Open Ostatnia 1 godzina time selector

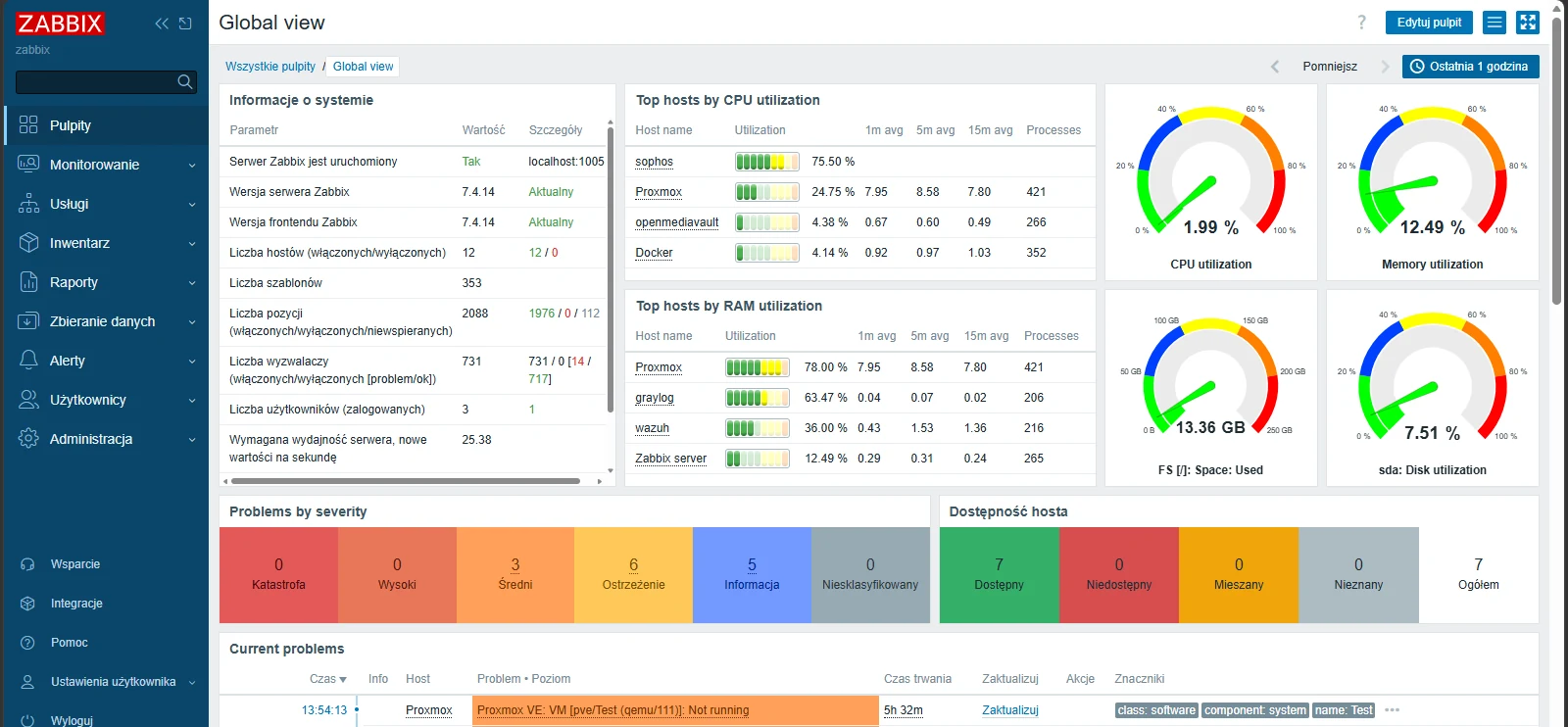1470,67
